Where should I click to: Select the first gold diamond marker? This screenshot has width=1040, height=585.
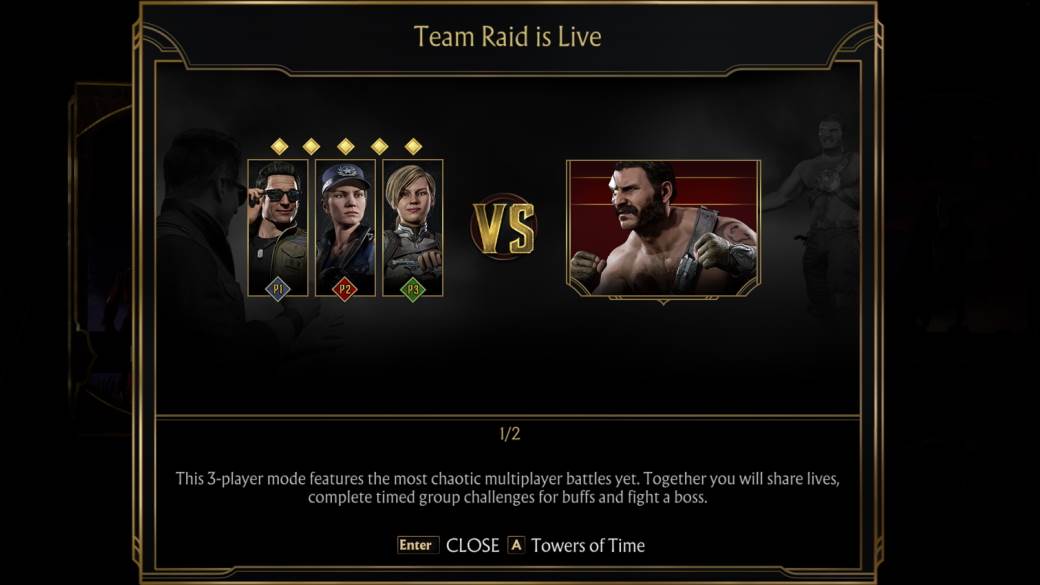coord(279,146)
